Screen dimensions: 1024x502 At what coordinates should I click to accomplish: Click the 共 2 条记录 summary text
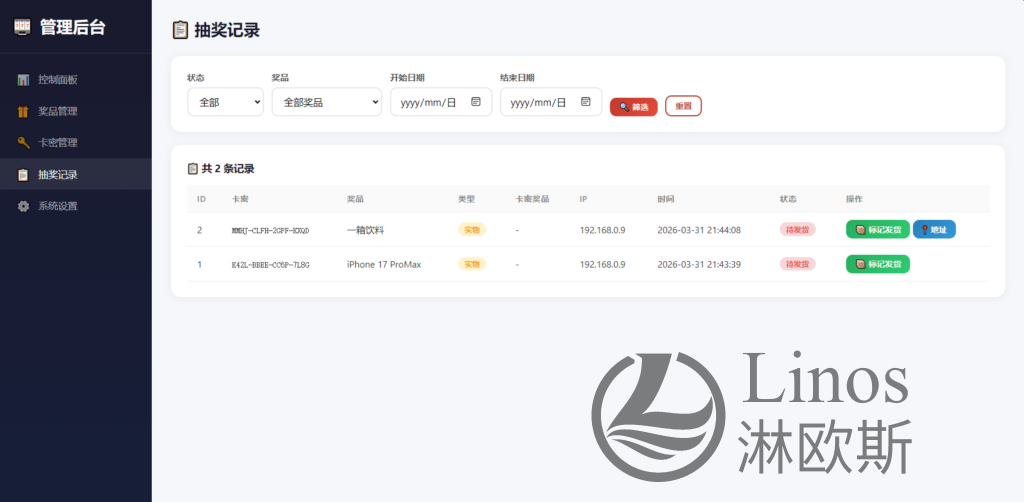coord(228,168)
